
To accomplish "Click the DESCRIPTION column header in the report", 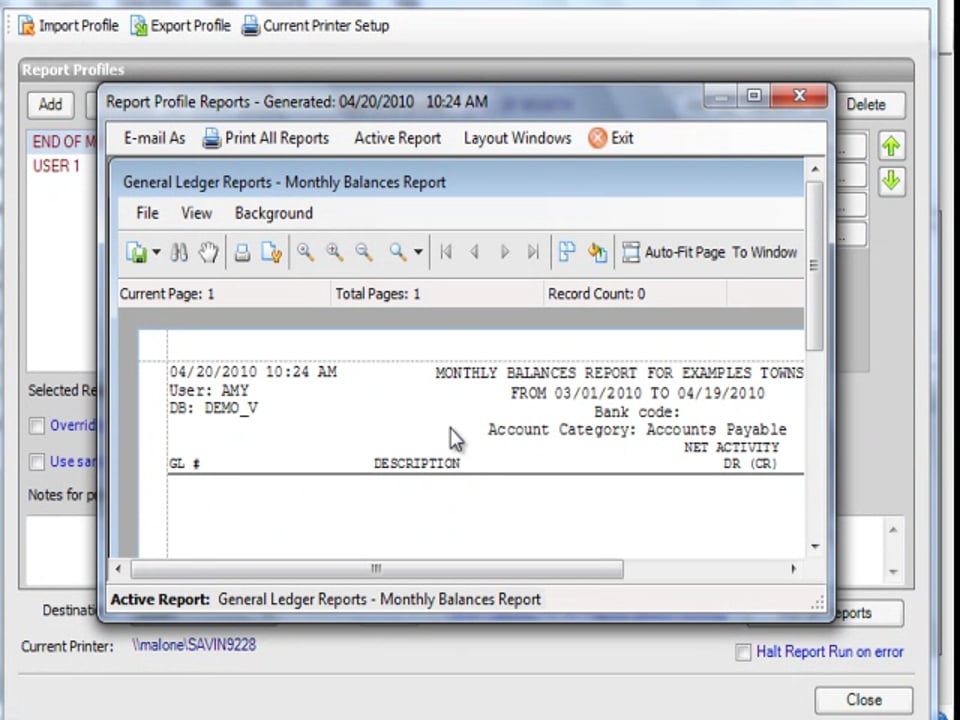I will [417, 463].
